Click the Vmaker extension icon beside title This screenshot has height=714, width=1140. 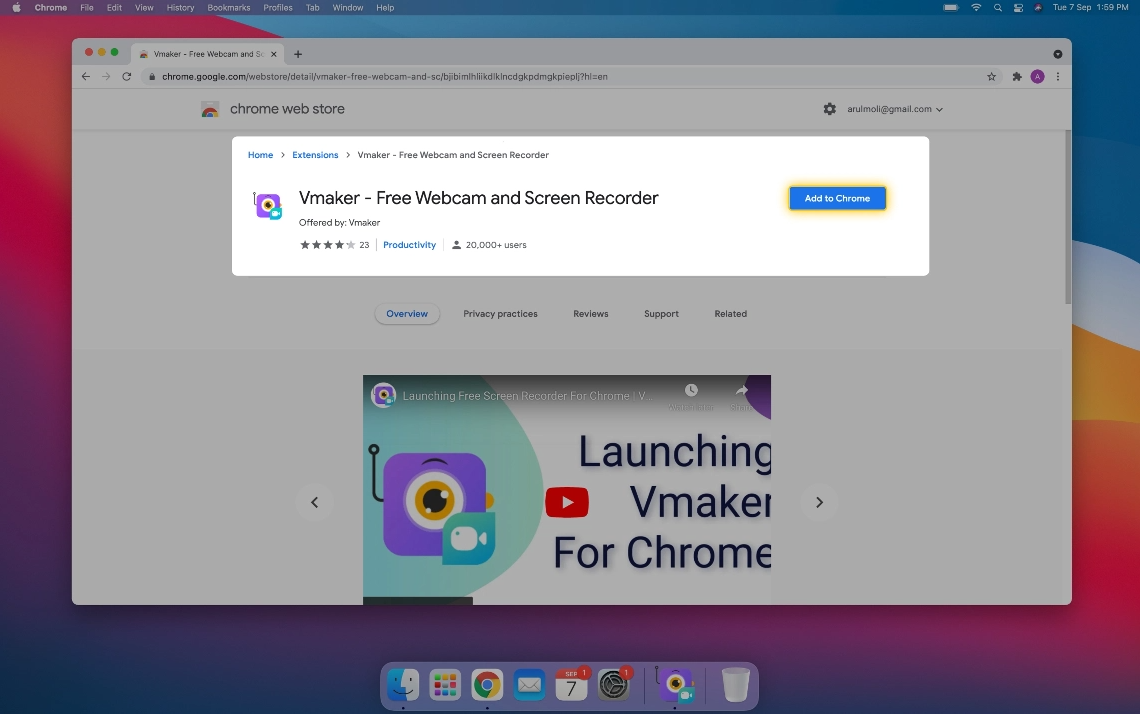(268, 206)
